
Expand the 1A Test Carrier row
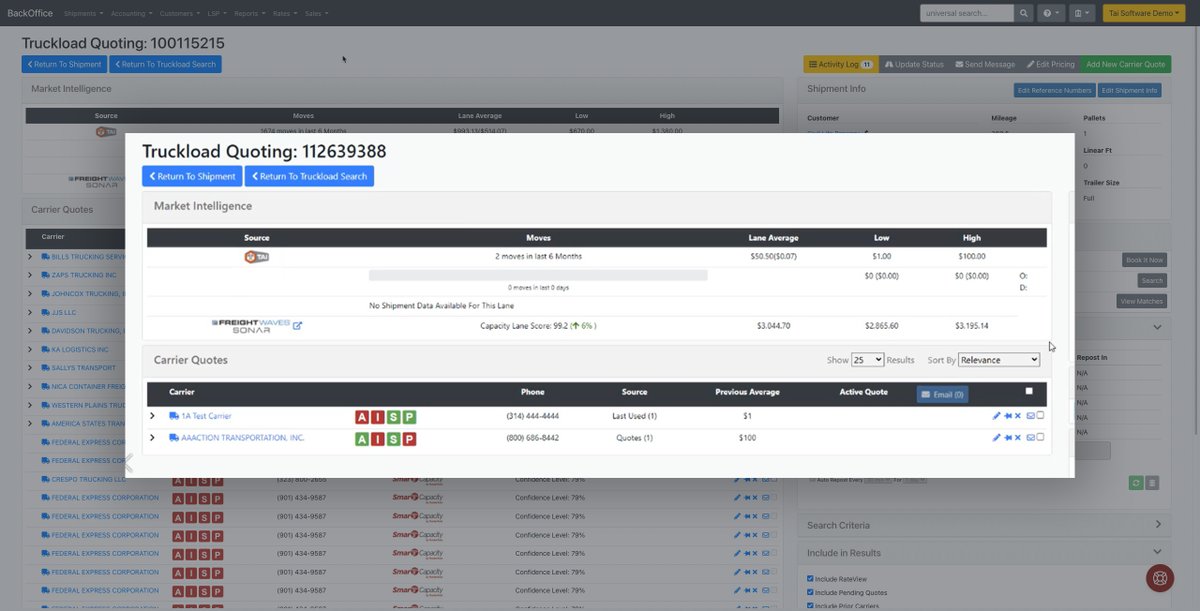pos(153,416)
